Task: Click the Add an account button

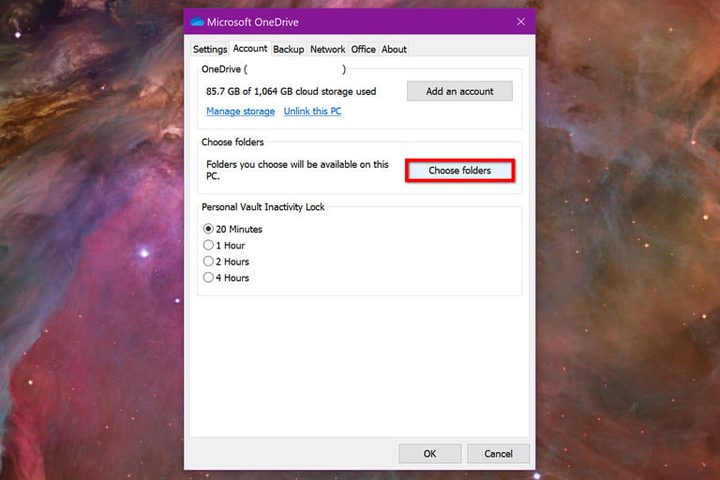Action: tap(460, 91)
